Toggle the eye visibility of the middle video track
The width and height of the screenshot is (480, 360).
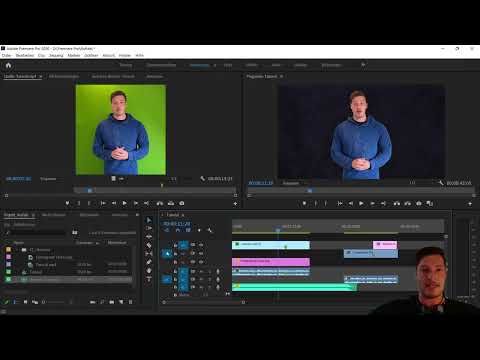point(201,253)
